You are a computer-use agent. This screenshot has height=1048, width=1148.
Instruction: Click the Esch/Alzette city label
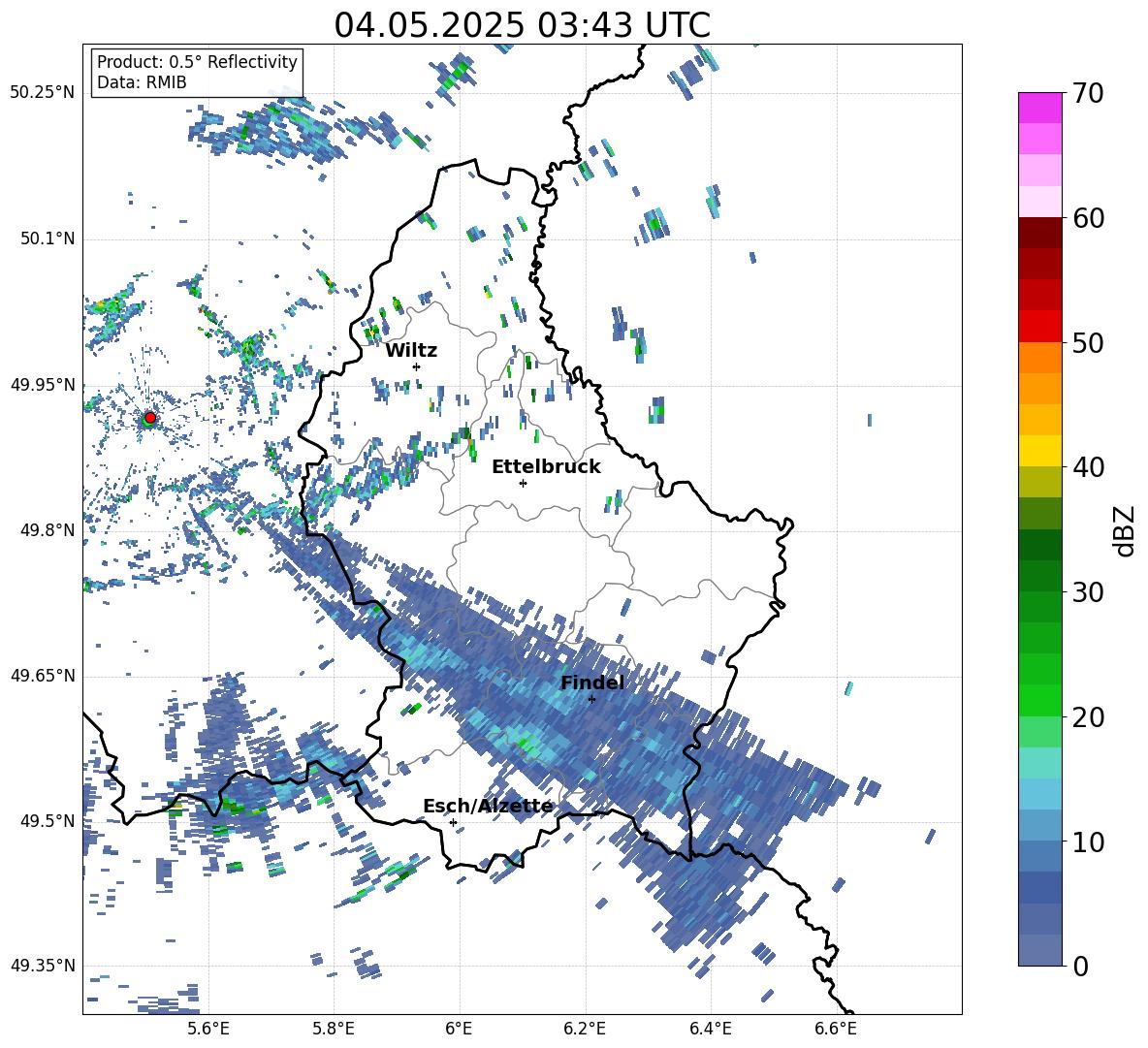[489, 807]
